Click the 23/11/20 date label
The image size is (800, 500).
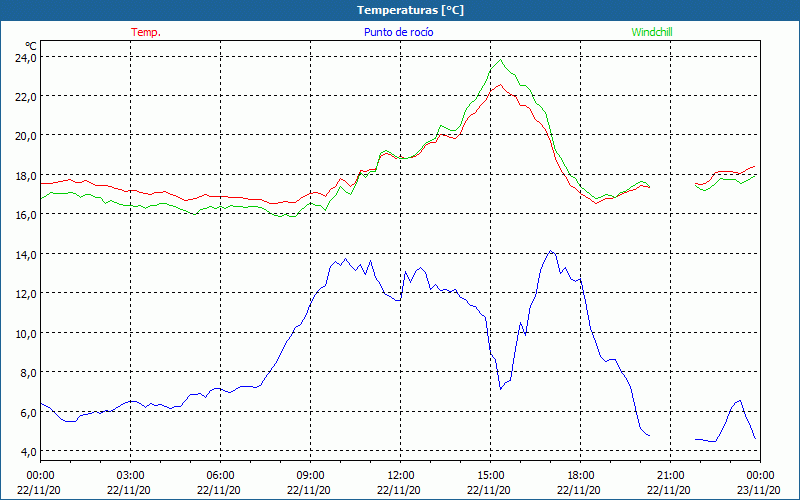(x=759, y=490)
